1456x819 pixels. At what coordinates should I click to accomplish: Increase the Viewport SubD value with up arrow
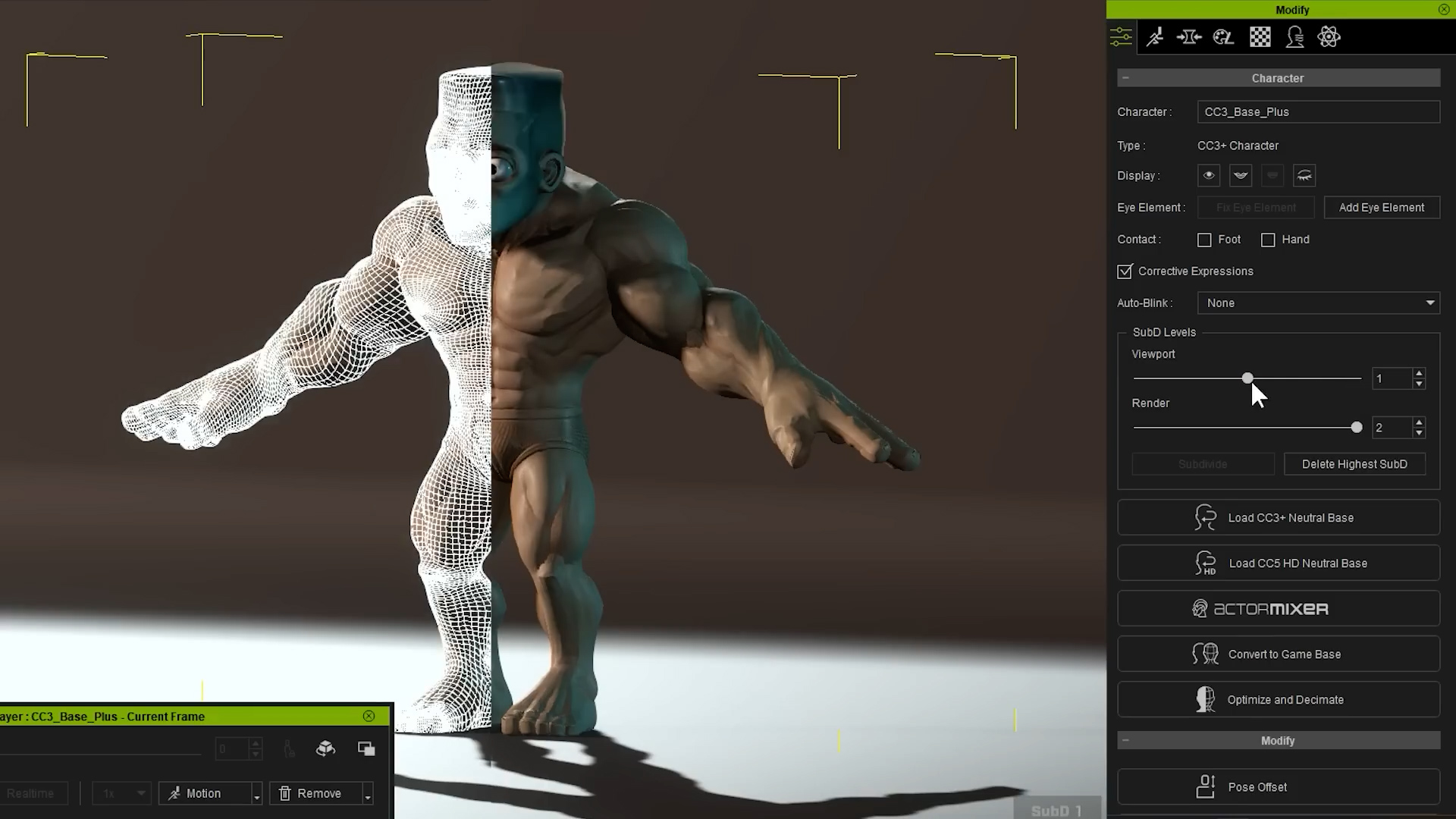1419,373
